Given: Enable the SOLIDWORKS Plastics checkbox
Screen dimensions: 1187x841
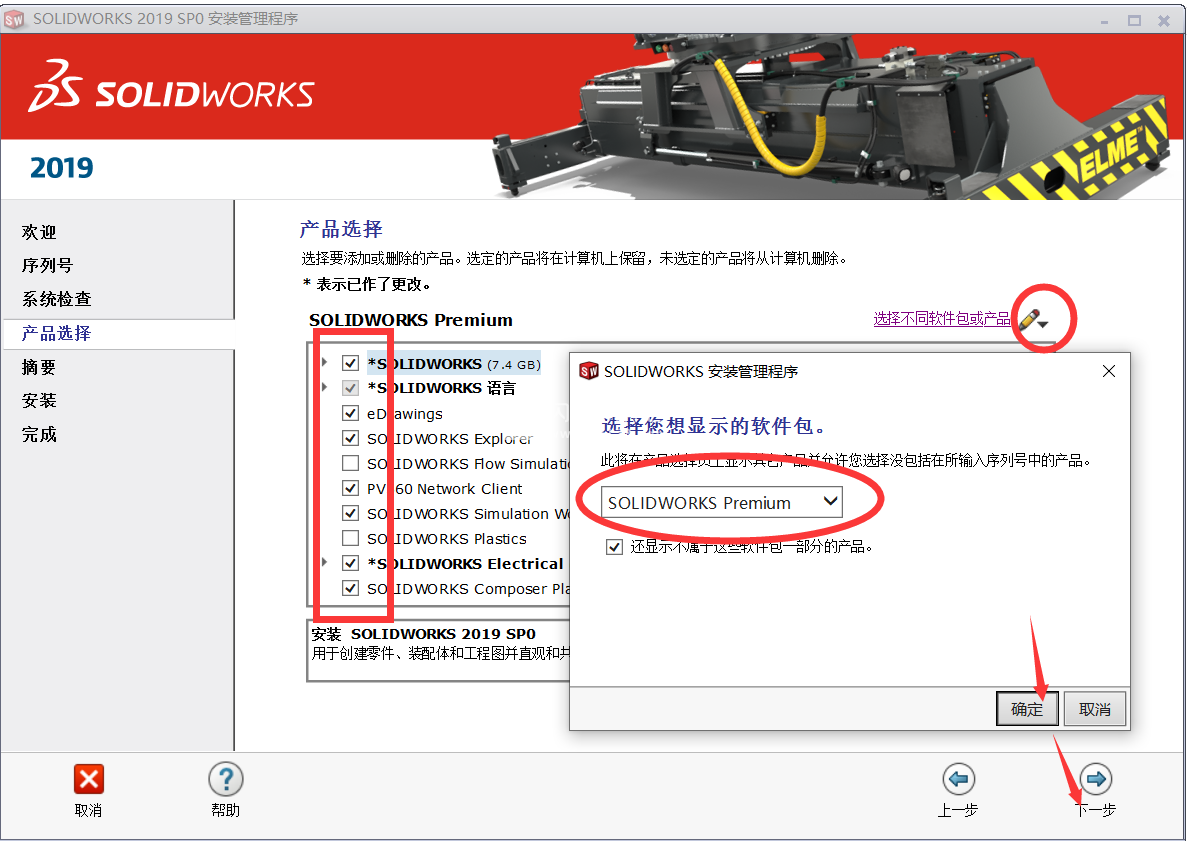Looking at the screenshot, I should (x=350, y=538).
